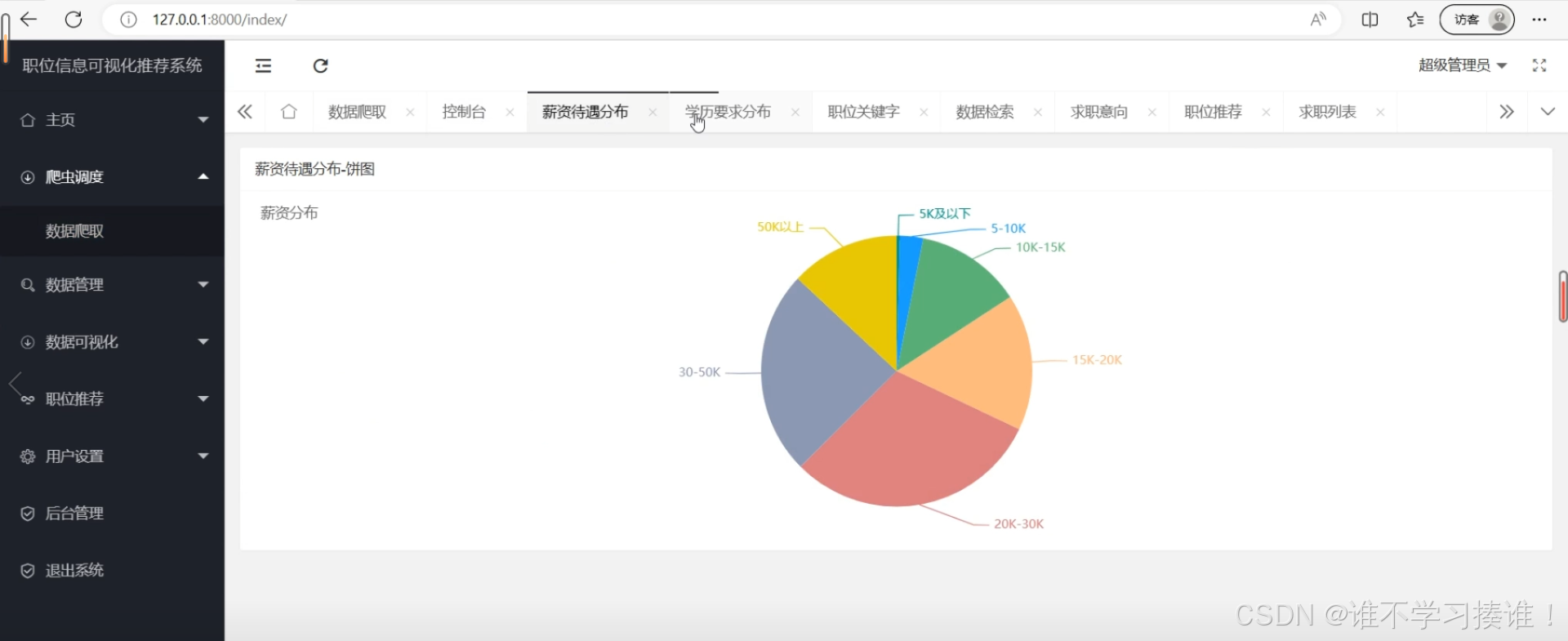Close the 数据爬取 tab
This screenshot has height=641, width=1568.
point(410,113)
